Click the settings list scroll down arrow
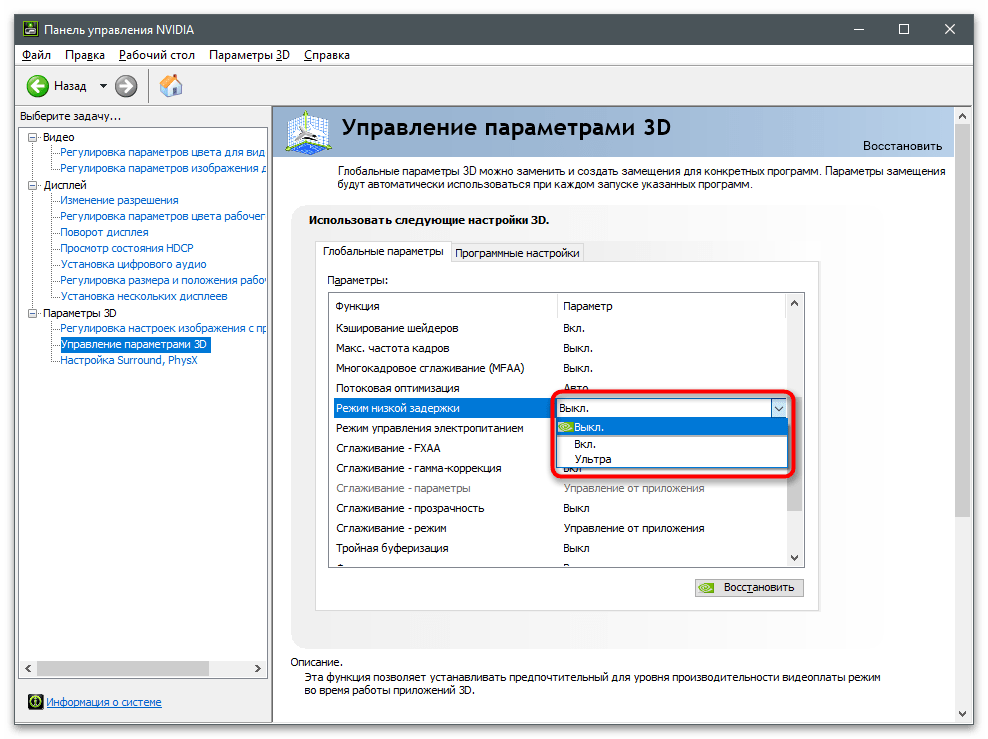988x739 pixels. tap(795, 558)
